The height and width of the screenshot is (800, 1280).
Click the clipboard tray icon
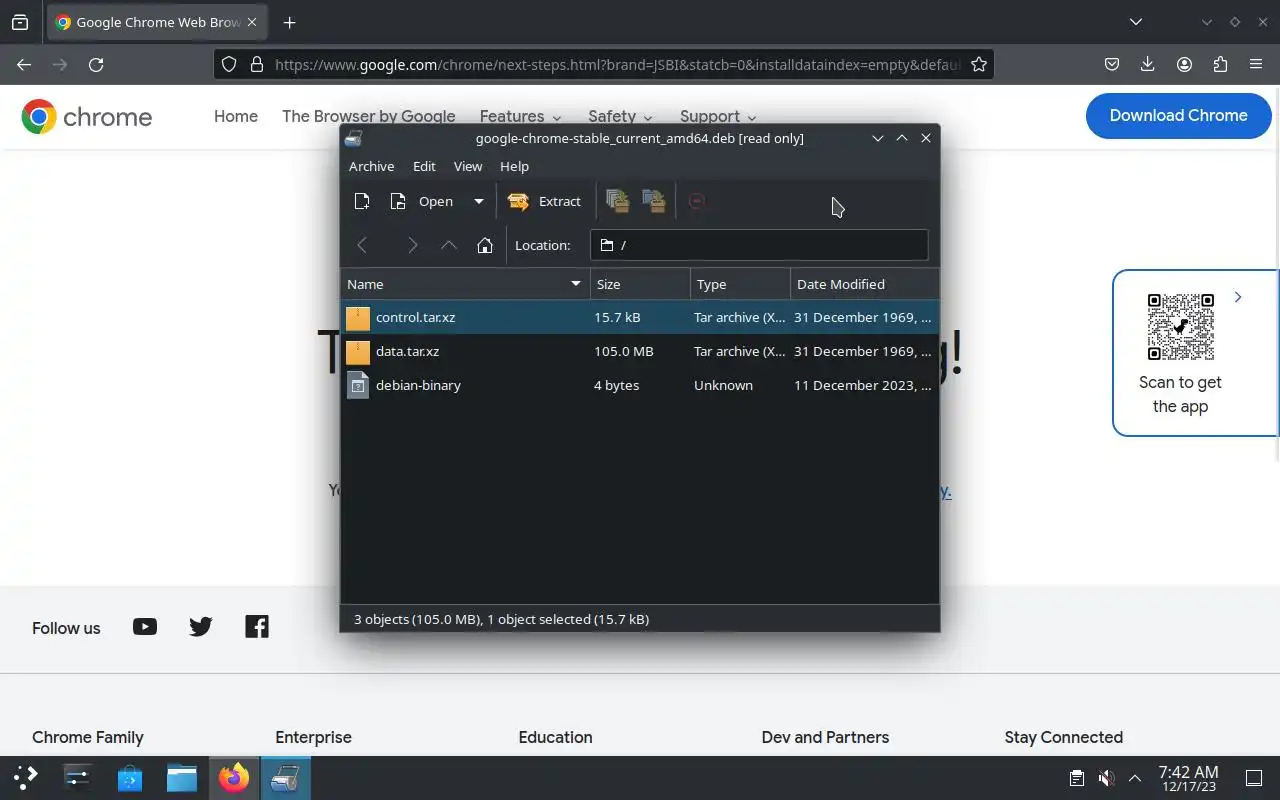(x=1077, y=778)
